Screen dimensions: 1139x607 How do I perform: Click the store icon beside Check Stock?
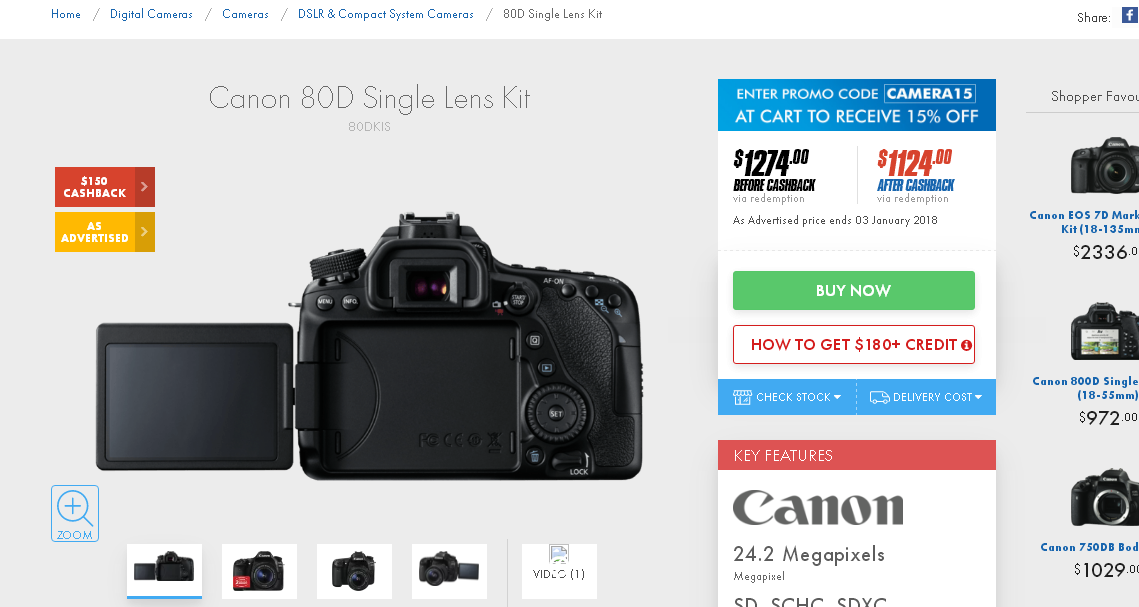tap(742, 397)
